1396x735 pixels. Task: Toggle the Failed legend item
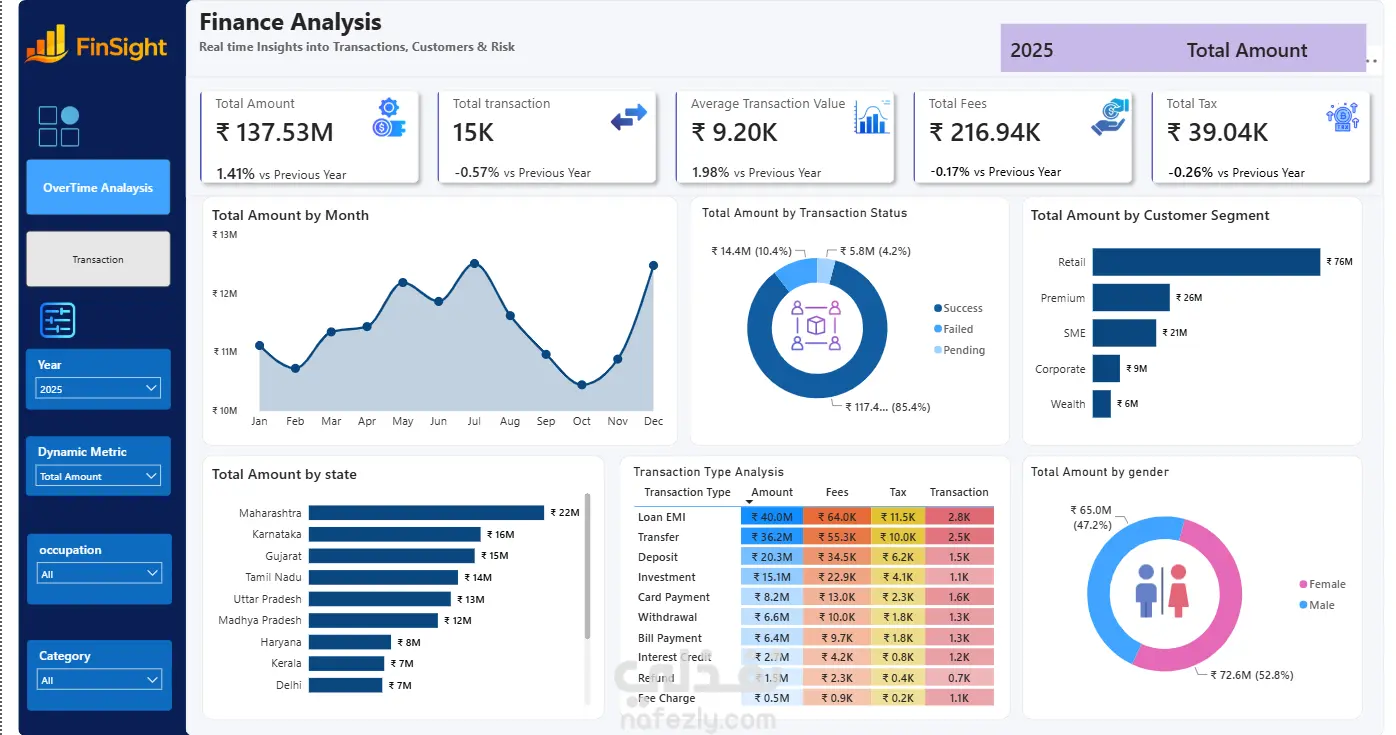click(x=953, y=329)
